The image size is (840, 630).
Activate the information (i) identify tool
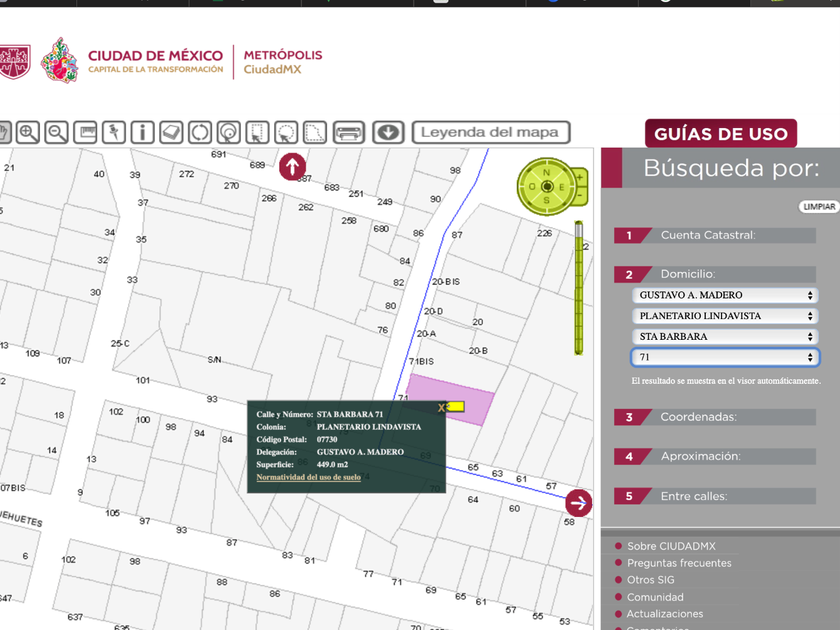[x=143, y=132]
